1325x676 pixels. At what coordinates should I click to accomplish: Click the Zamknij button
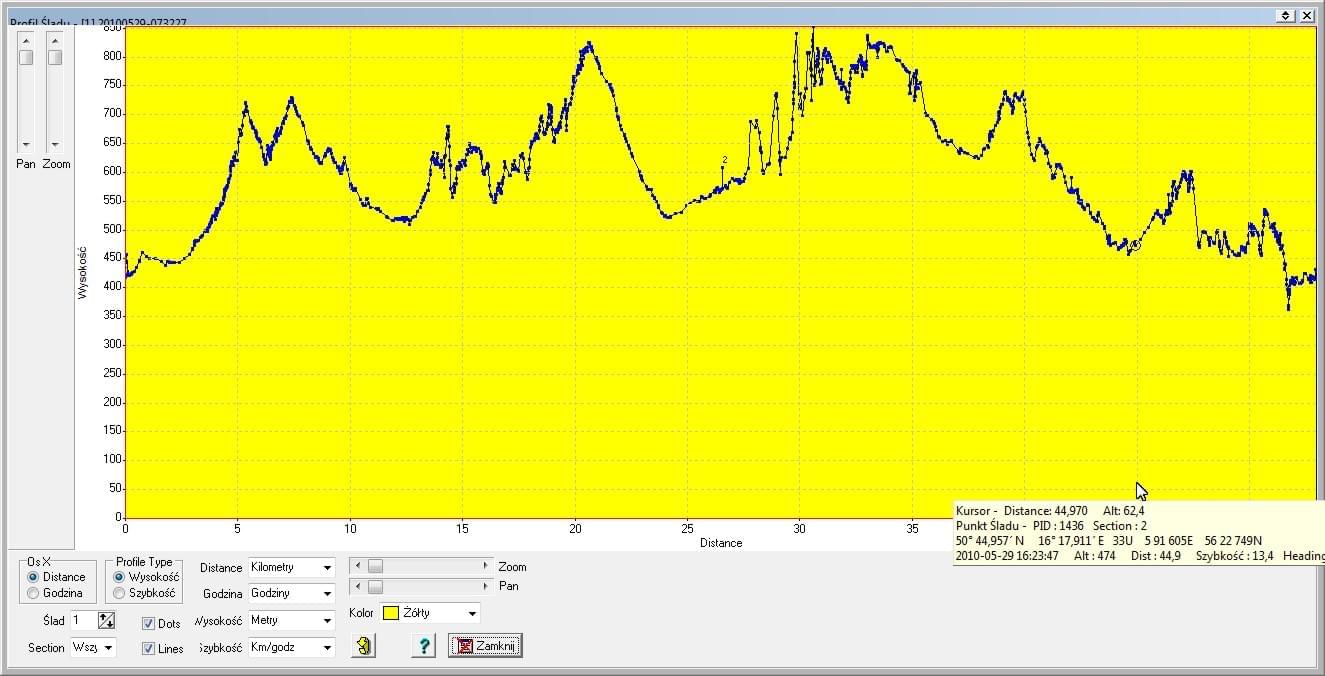click(x=485, y=646)
